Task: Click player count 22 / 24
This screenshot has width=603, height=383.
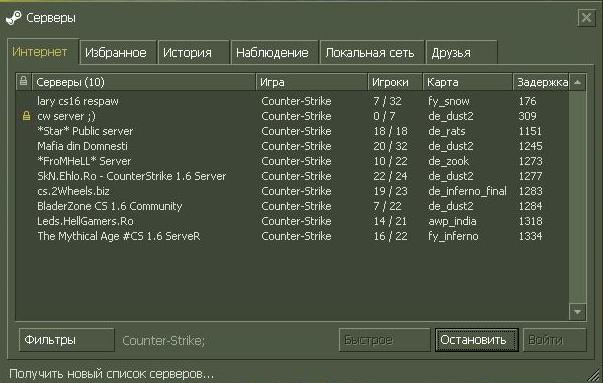Action: (390, 176)
